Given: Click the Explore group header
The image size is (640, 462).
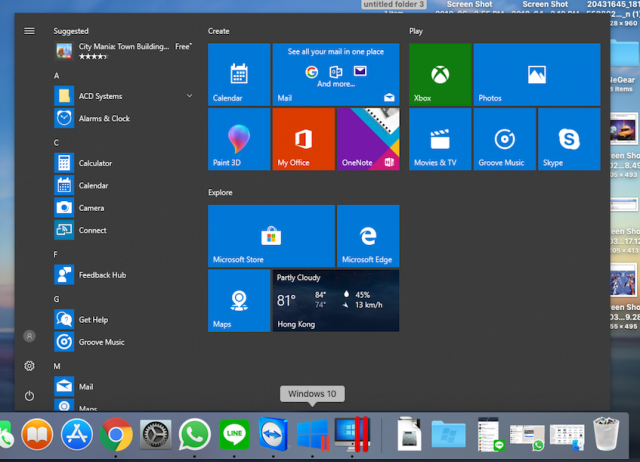Looking at the screenshot, I should pyautogui.click(x=220, y=193).
